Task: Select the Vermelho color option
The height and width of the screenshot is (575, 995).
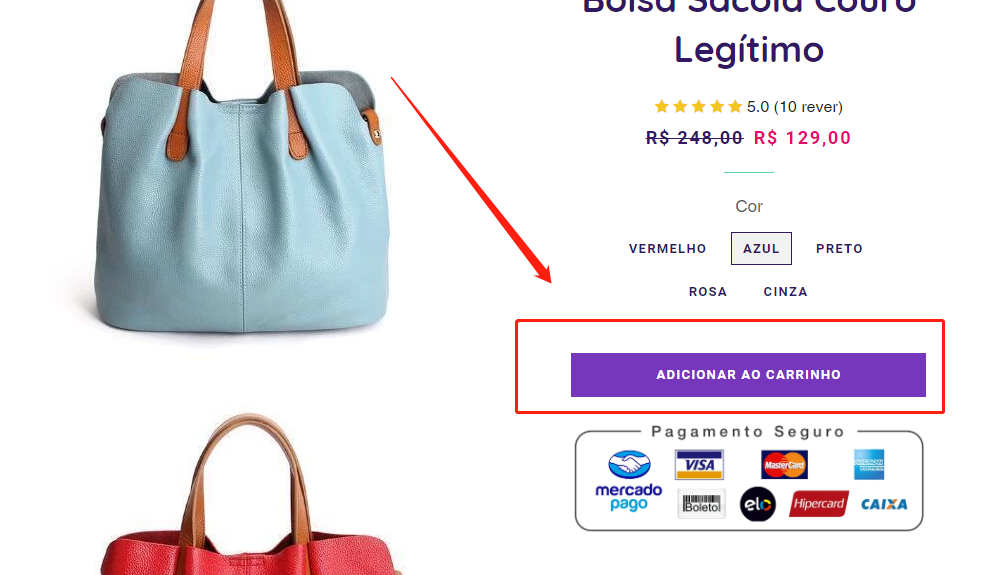Action: point(668,249)
